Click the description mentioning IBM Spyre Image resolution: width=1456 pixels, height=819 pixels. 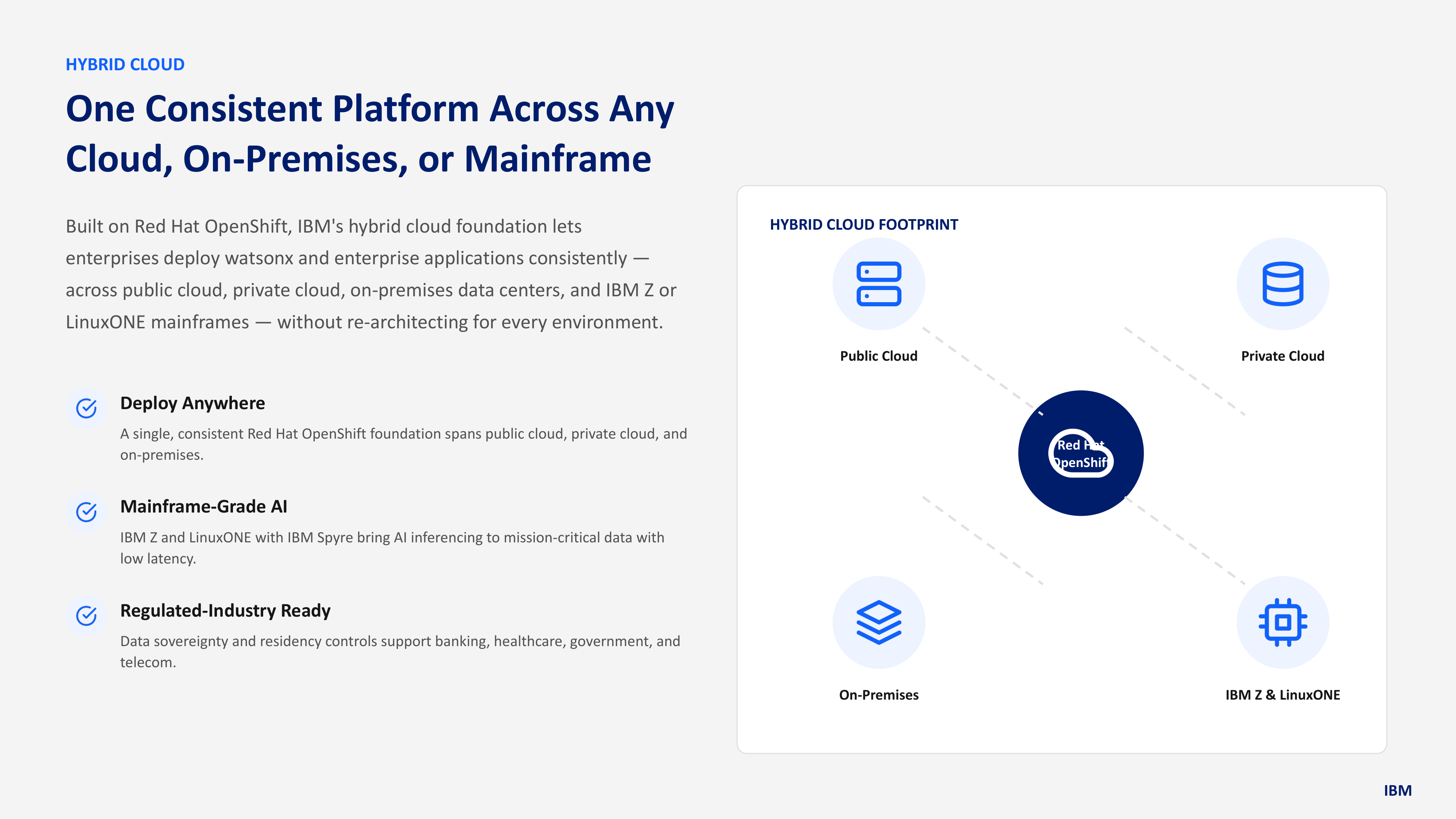(x=392, y=548)
